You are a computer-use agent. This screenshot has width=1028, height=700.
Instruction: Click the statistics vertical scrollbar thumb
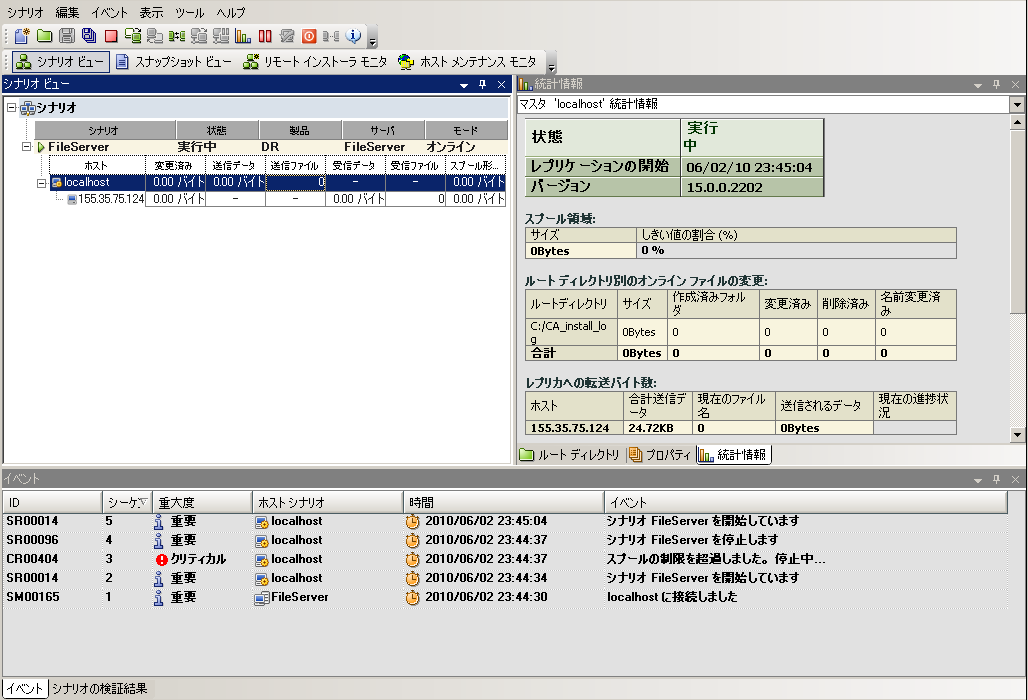(1018, 224)
